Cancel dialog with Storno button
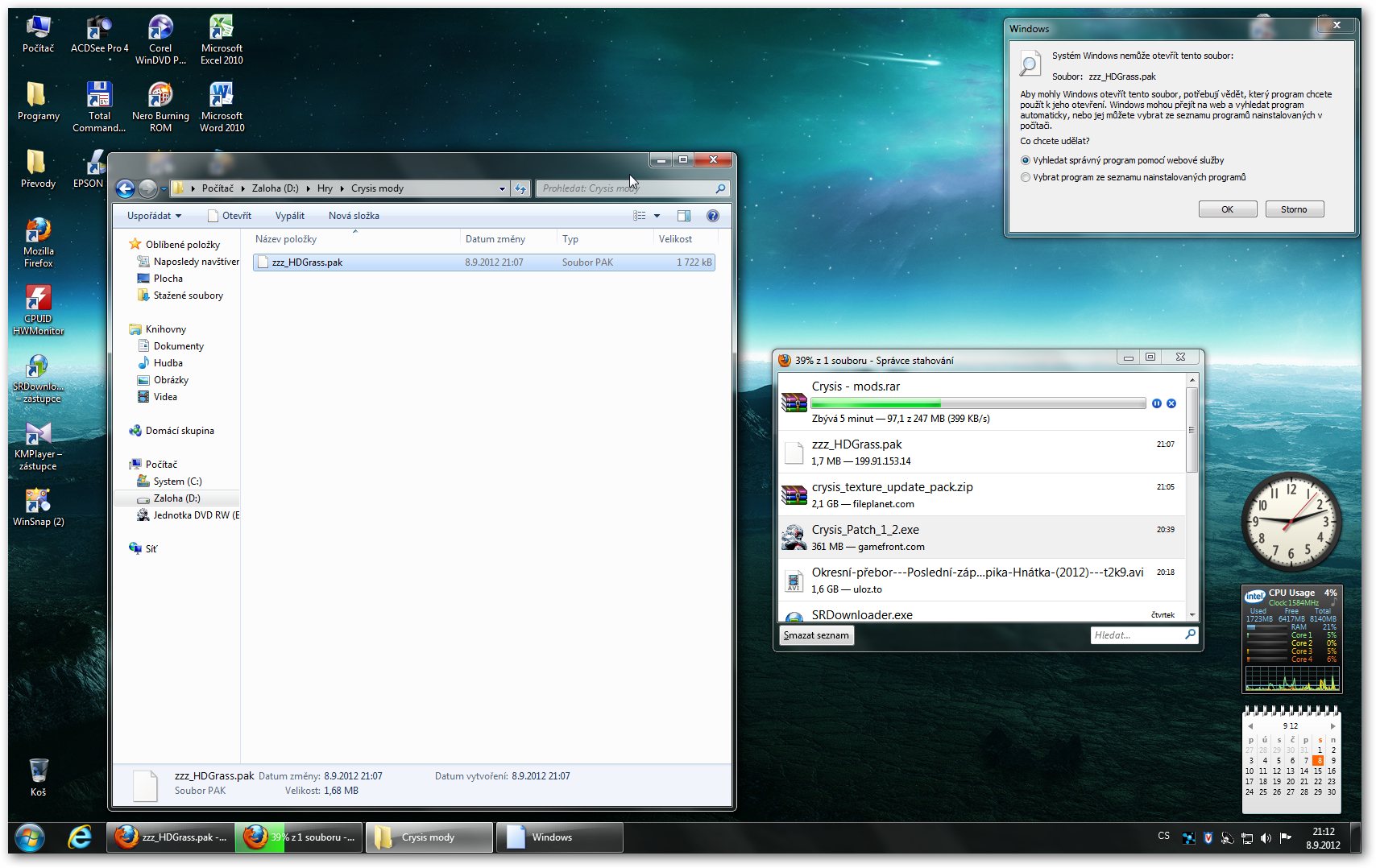 tap(1295, 209)
